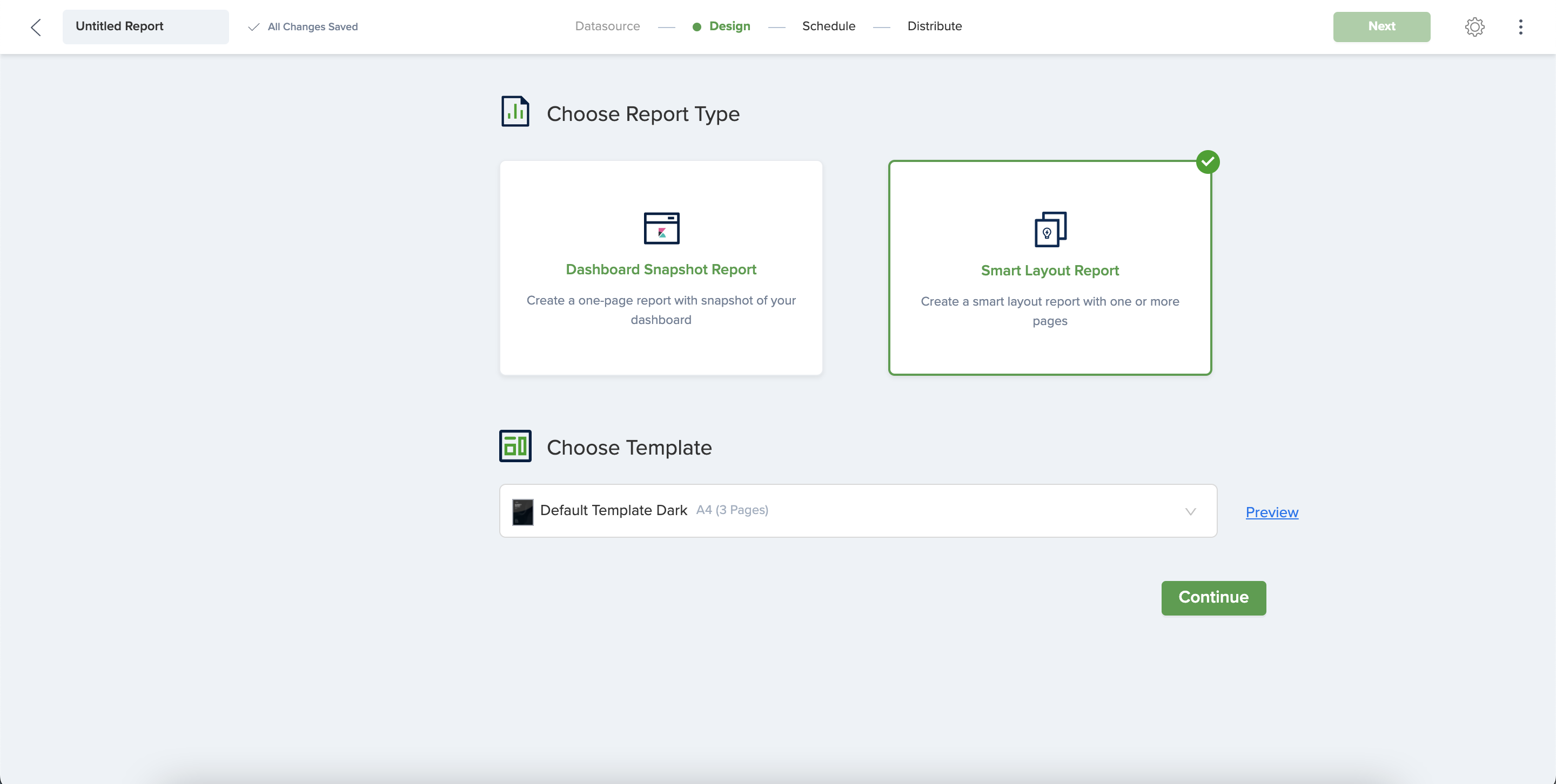
Task: Expand the template dropdown chevron
Action: coord(1190,511)
